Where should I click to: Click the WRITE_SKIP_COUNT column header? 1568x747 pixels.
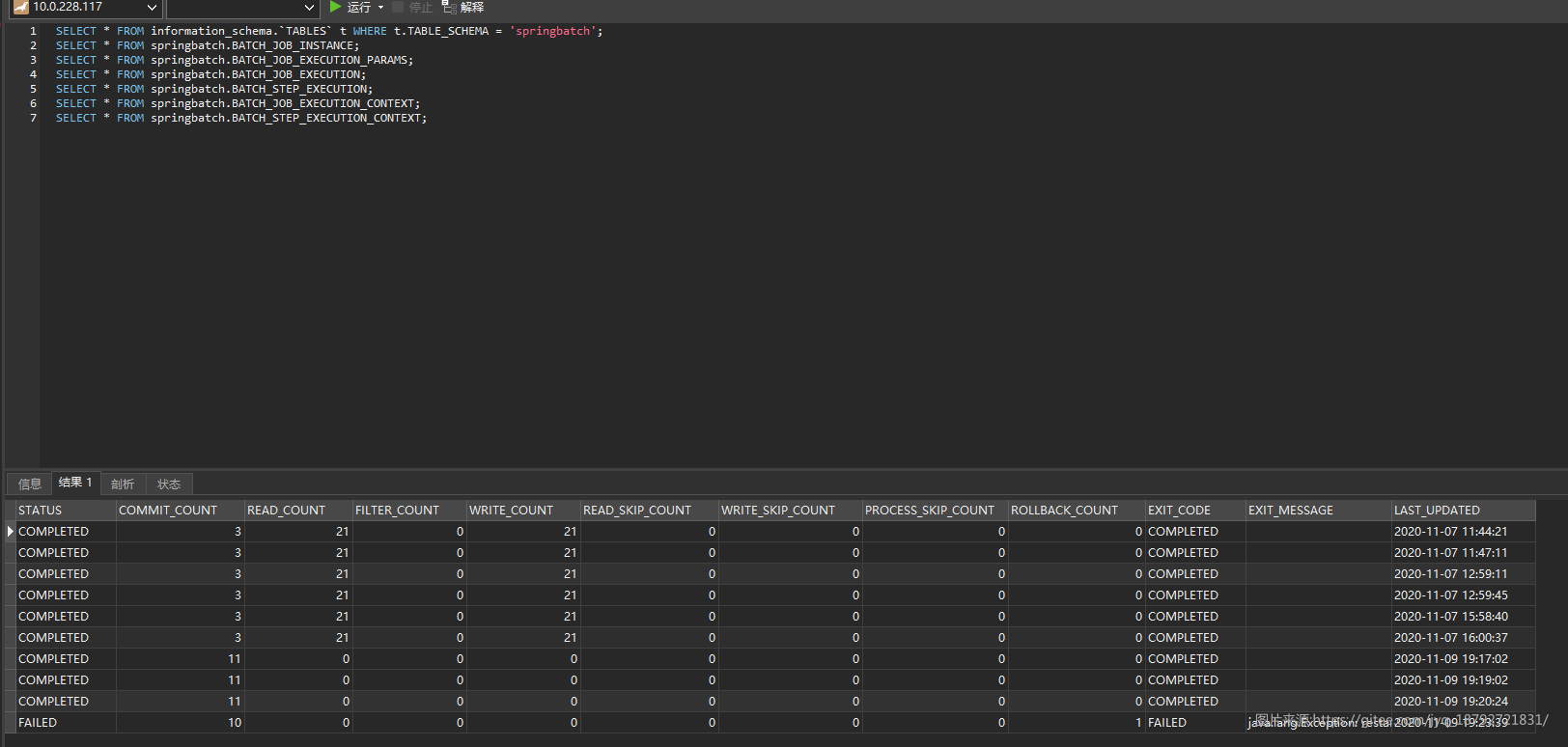tap(791, 510)
